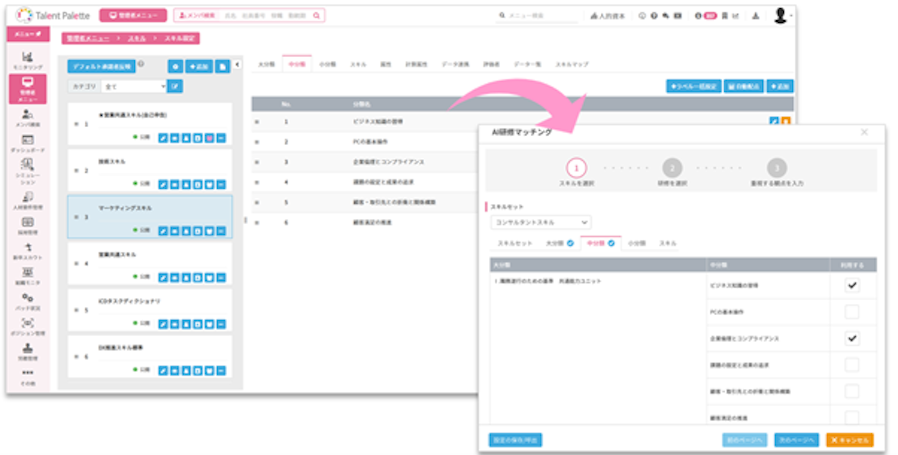
Task: Click the スキル breadcrumb link
Action: click(x=136, y=38)
